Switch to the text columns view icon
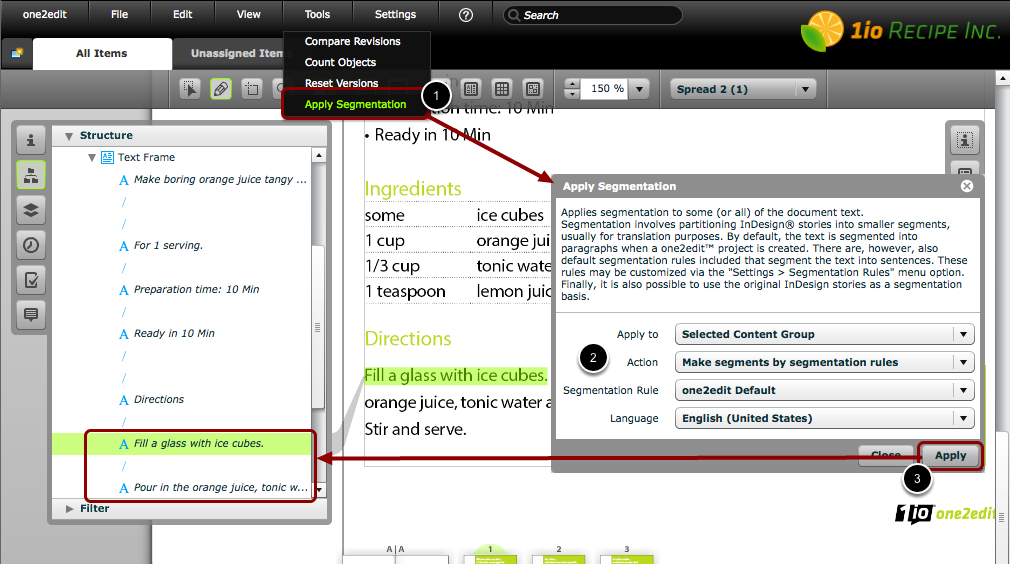1010x564 pixels. (x=472, y=89)
